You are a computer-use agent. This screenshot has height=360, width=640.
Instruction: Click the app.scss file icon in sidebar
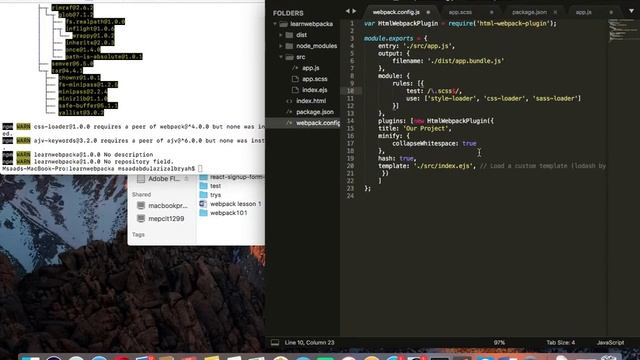pyautogui.click(x=295, y=79)
